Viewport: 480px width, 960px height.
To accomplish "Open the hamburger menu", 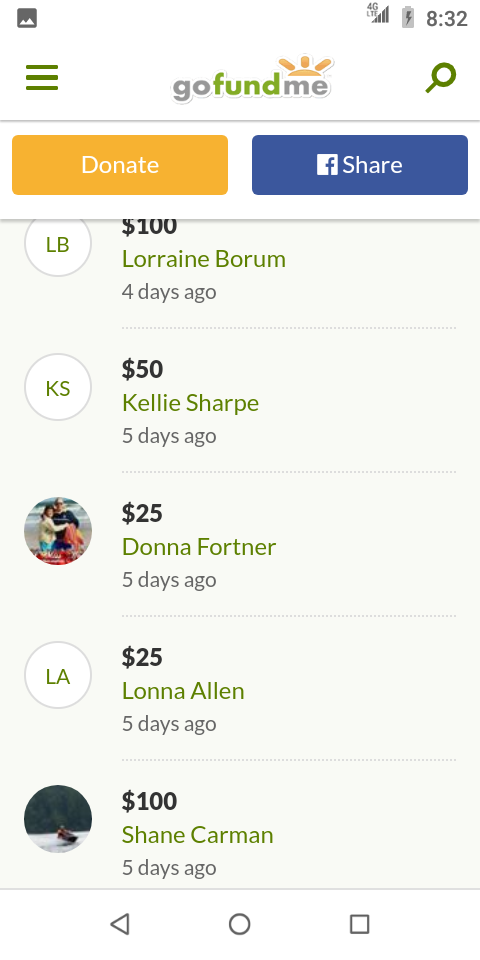I will click(x=42, y=78).
